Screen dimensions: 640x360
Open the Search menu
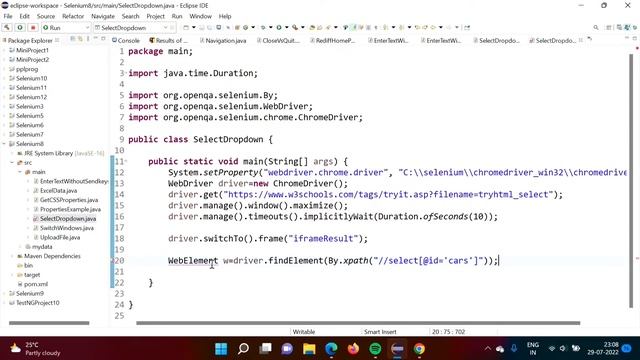[x=131, y=16]
